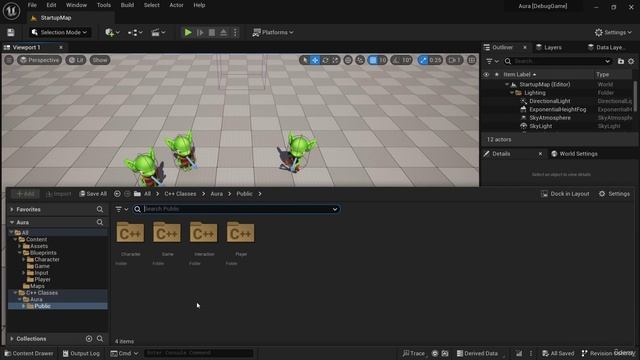The width and height of the screenshot is (640, 360).
Task: Click Dock in Layout
Action: 565,194
